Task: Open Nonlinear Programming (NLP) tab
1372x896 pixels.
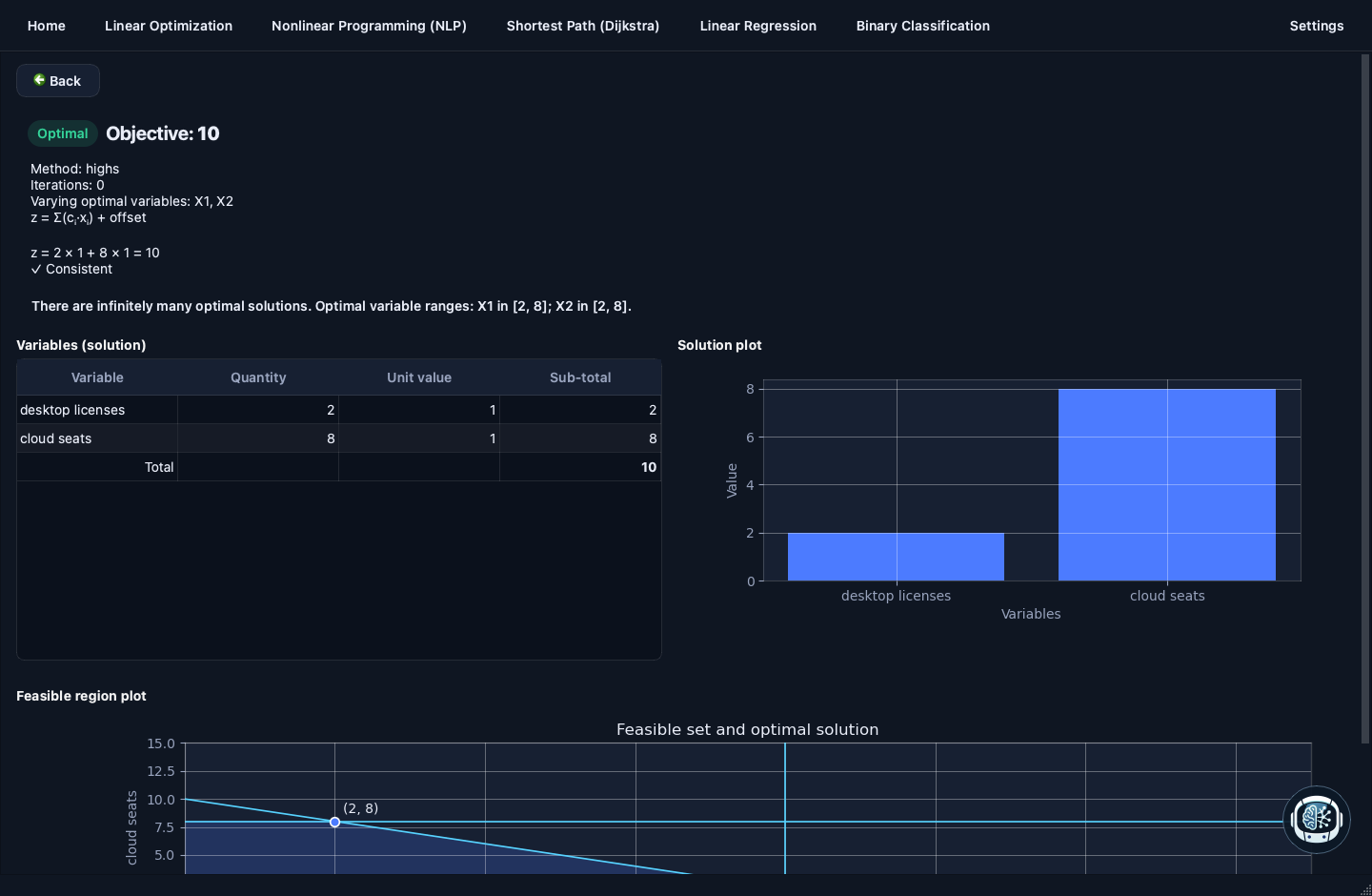Action: 369,26
